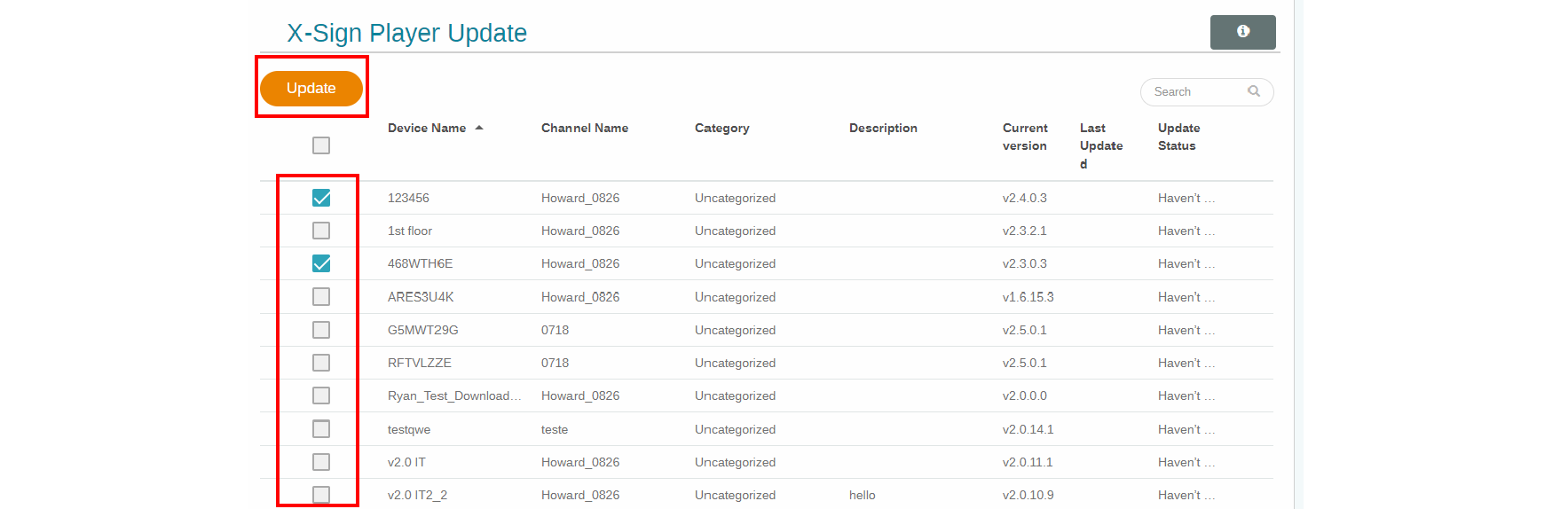Click the Description column header
The image size is (1568, 509).
883,128
